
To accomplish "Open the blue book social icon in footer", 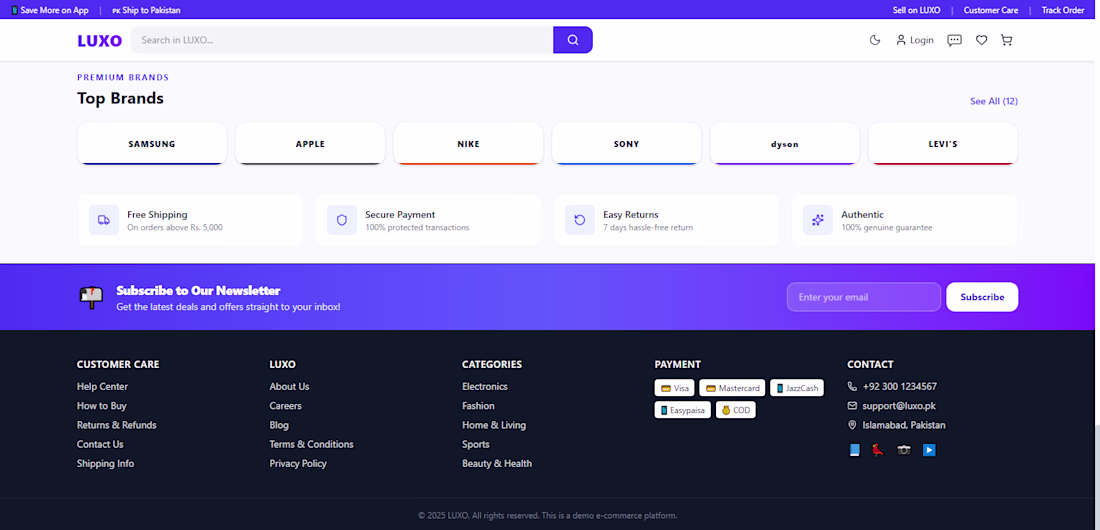I will pyautogui.click(x=854, y=450).
